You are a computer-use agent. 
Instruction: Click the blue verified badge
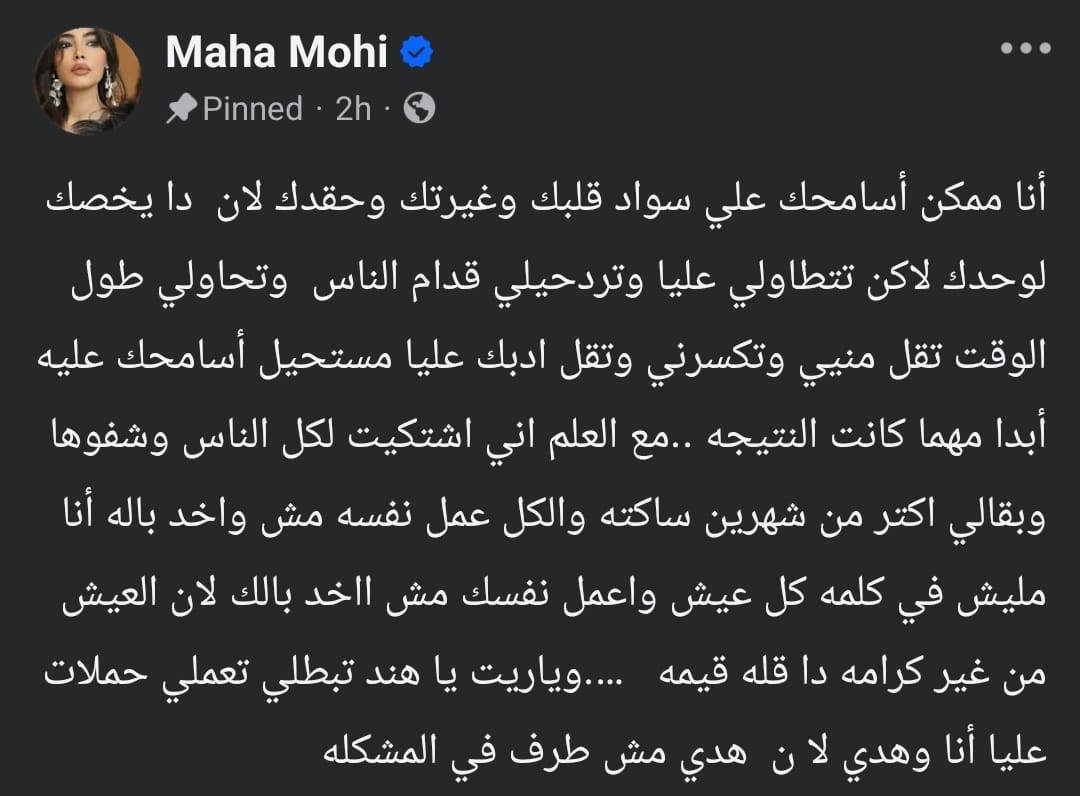pos(416,52)
